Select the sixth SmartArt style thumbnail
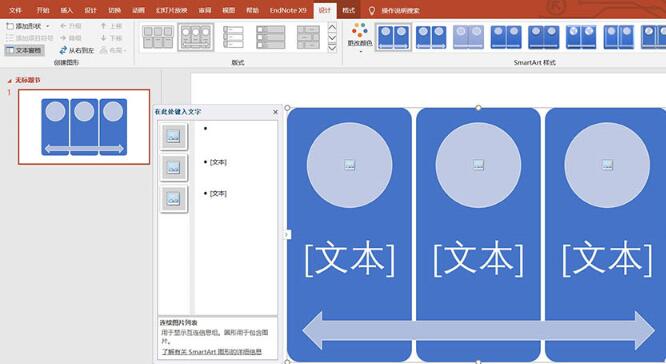This screenshot has height=364, width=666. 581,37
